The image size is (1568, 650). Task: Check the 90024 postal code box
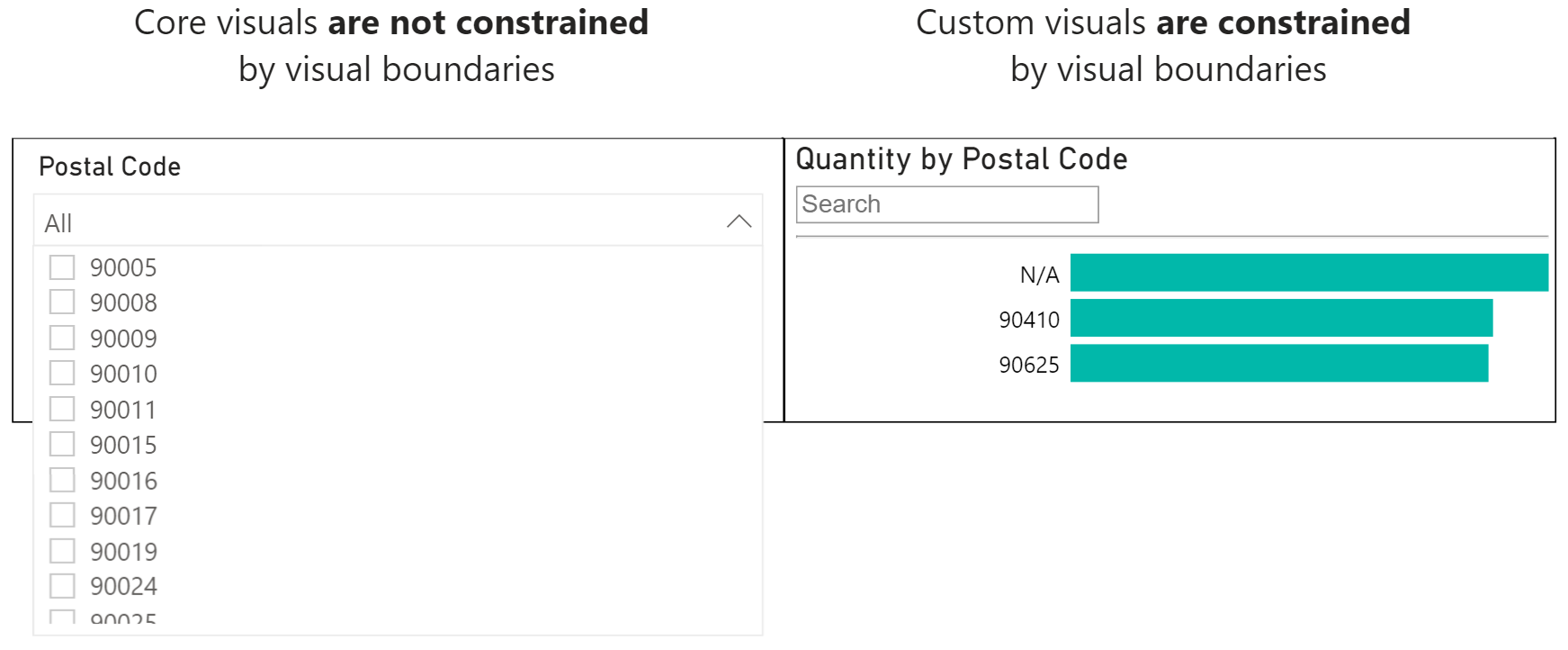point(62,586)
